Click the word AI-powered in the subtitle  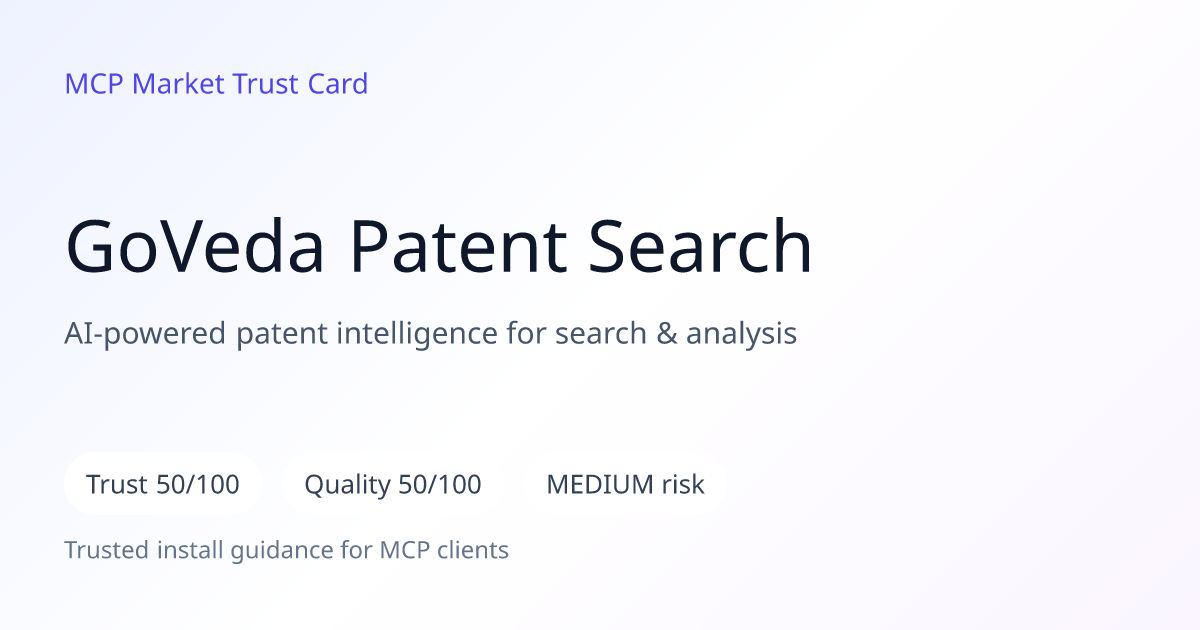(146, 335)
